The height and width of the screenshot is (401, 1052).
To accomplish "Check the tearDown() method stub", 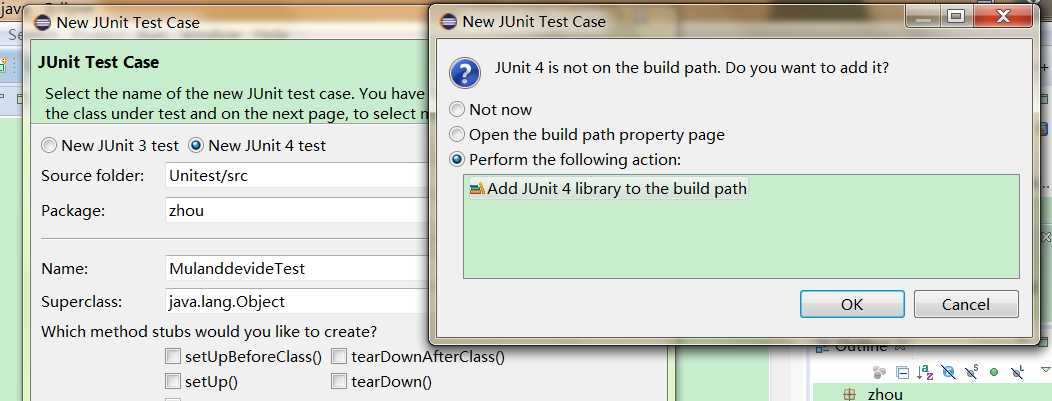I will pos(339,382).
